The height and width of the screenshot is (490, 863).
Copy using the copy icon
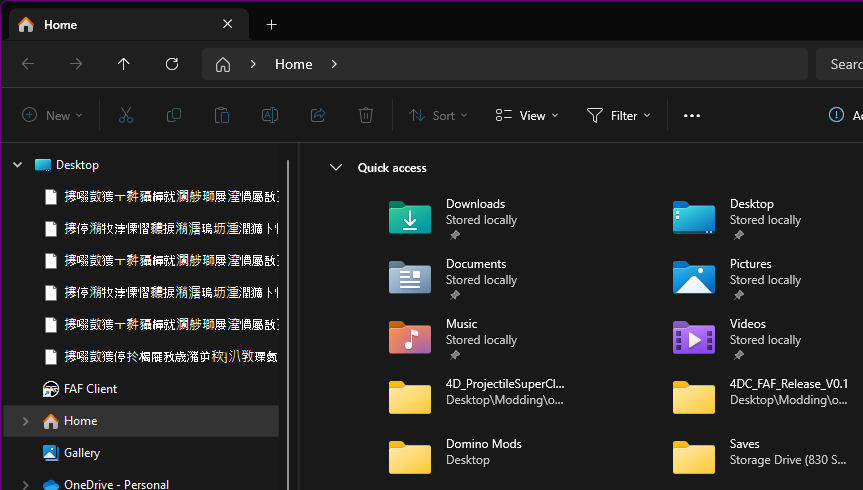[x=174, y=115]
